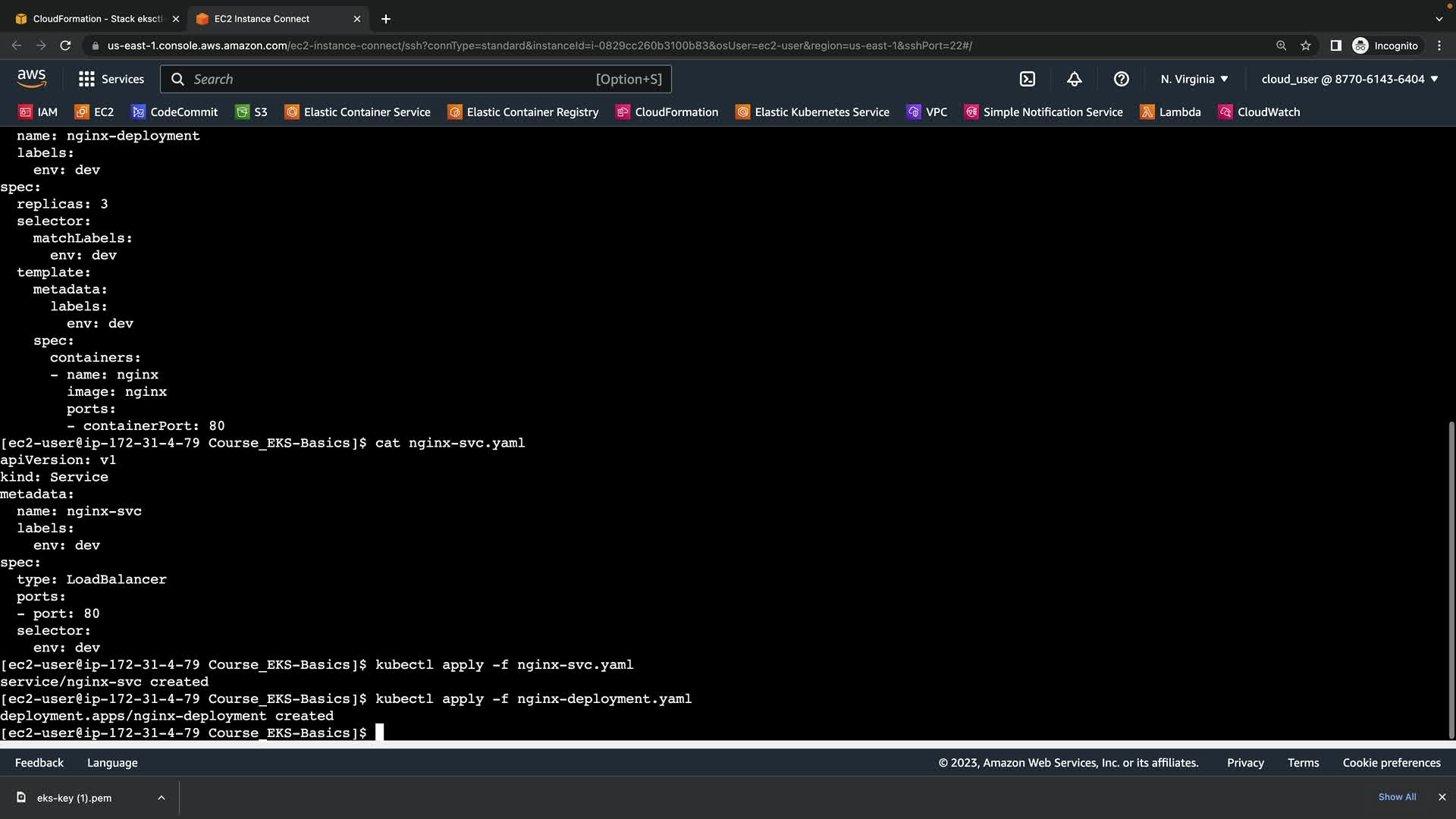Screen dimensions: 1456x819
Task: Open the Services grid menu
Action: tap(111, 79)
